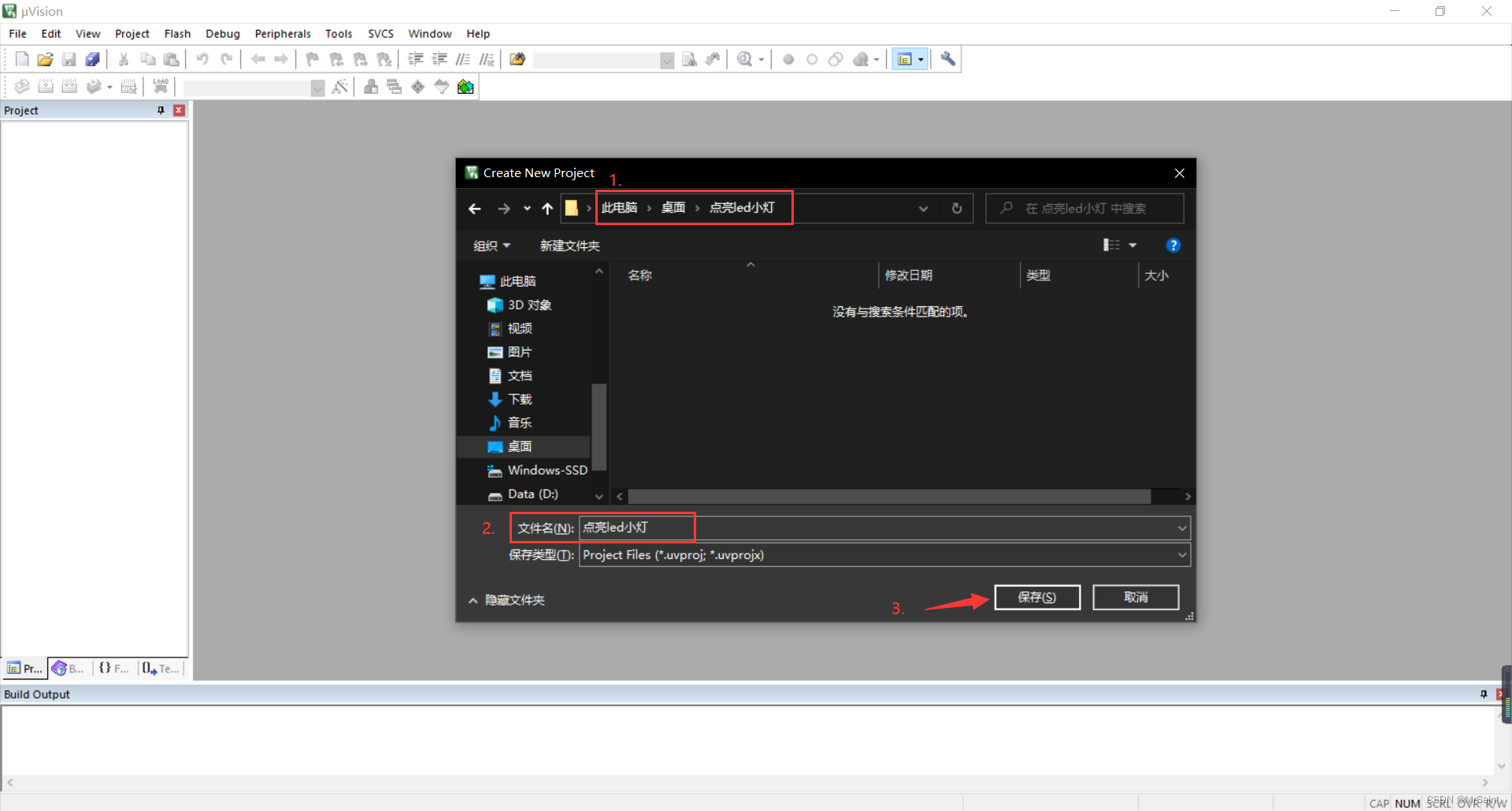Click the blue help question mark icon
The height and width of the screenshot is (811, 1512).
coord(1173,246)
